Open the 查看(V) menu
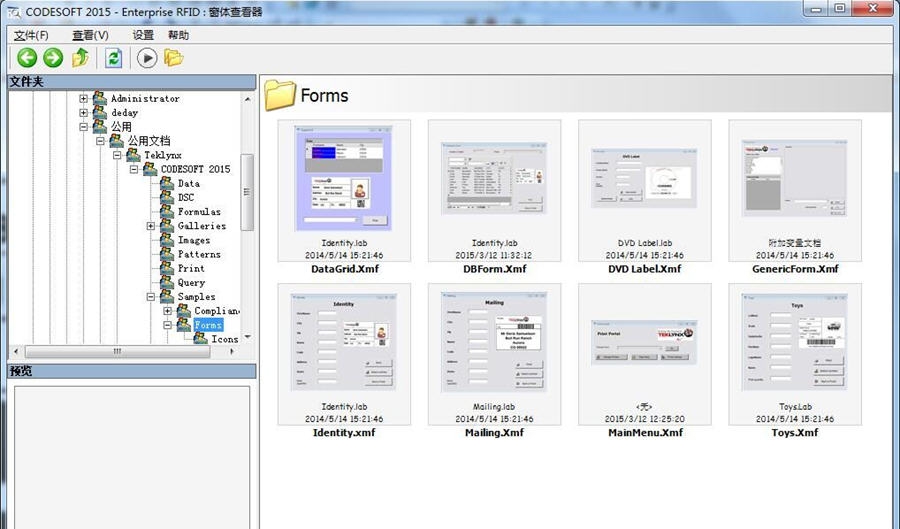Viewport: 900px width, 529px height. pyautogui.click(x=90, y=35)
